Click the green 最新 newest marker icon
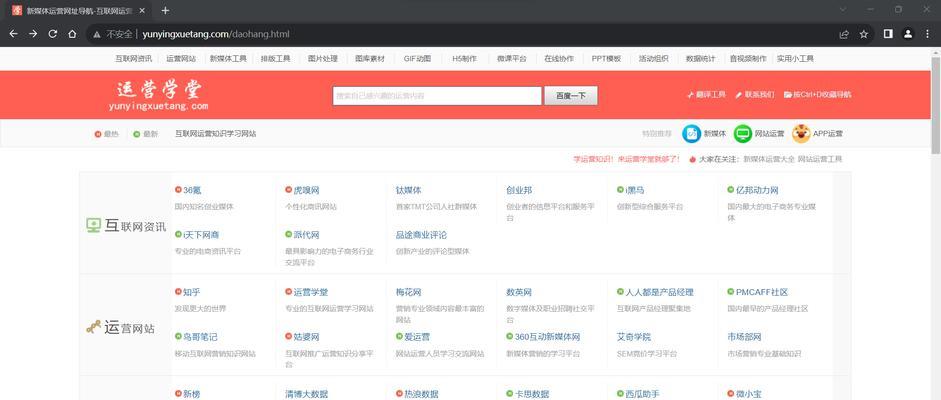This screenshot has width=941, height=400. (x=137, y=134)
